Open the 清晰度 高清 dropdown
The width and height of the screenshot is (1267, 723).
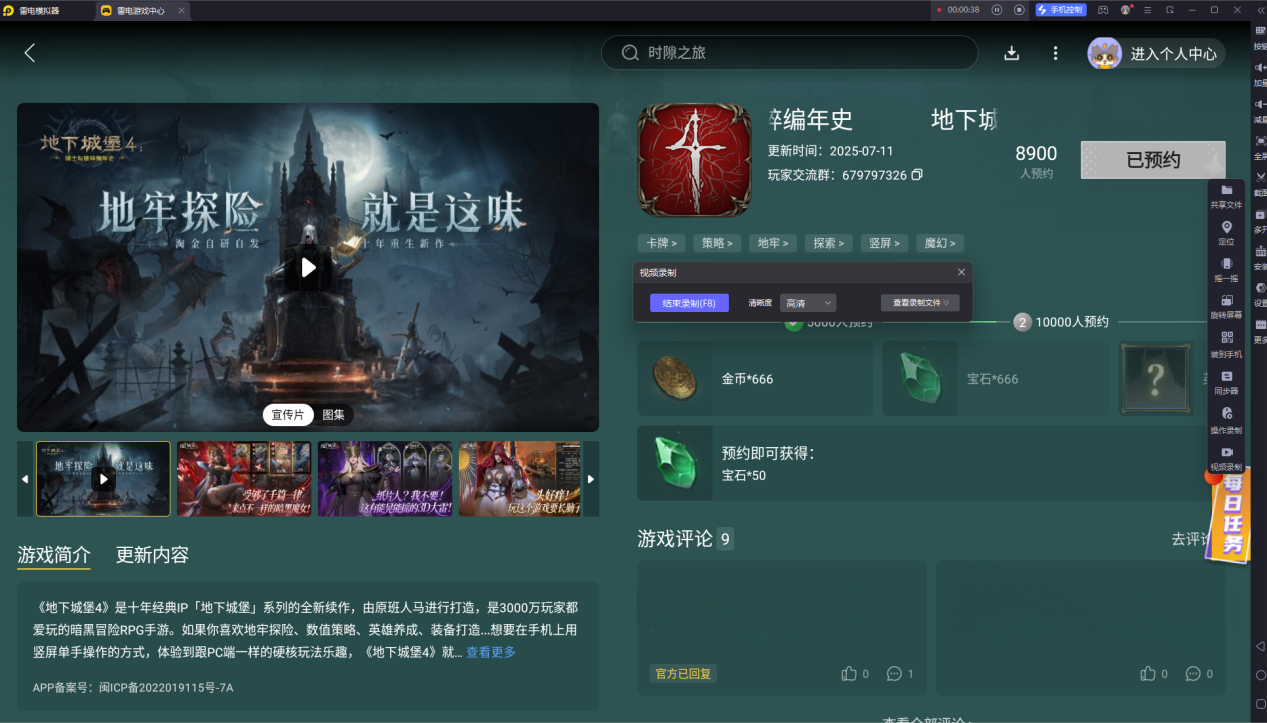tap(808, 303)
